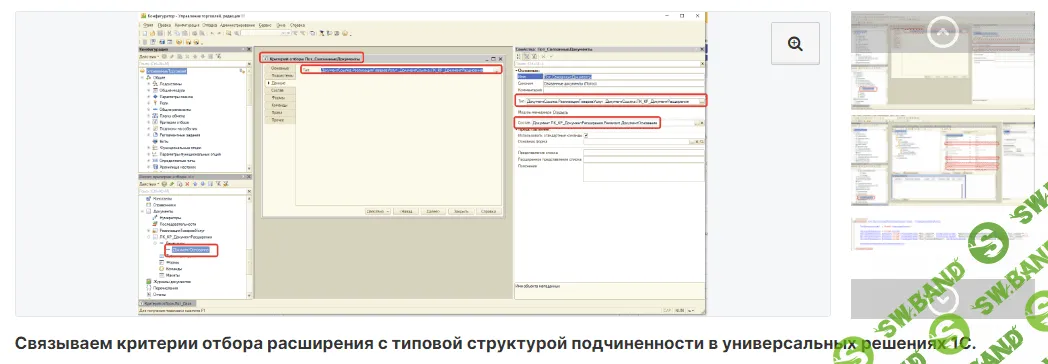The height and width of the screenshot is (364, 1048).
Task: Select the second gallery thumbnail
Action: [942, 160]
